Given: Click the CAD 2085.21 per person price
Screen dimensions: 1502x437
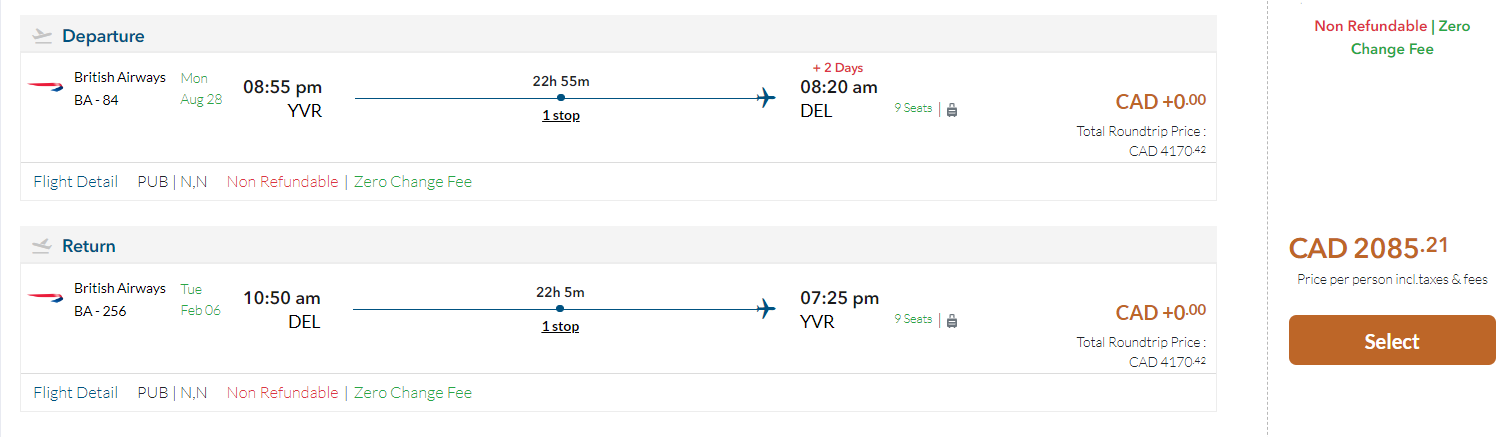Looking at the screenshot, I should pyautogui.click(x=1368, y=248).
